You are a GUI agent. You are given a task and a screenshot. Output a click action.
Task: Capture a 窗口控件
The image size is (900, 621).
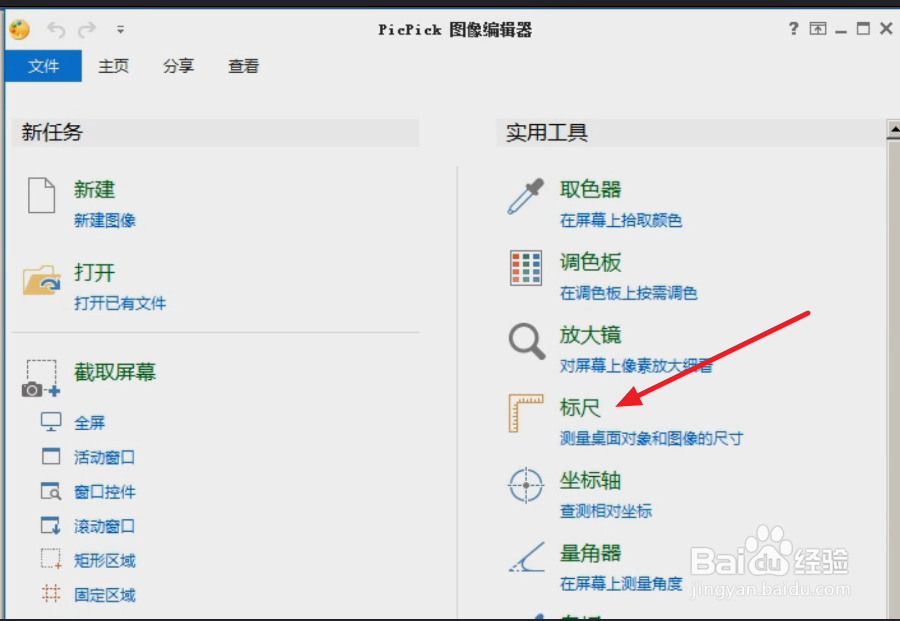[x=104, y=492]
